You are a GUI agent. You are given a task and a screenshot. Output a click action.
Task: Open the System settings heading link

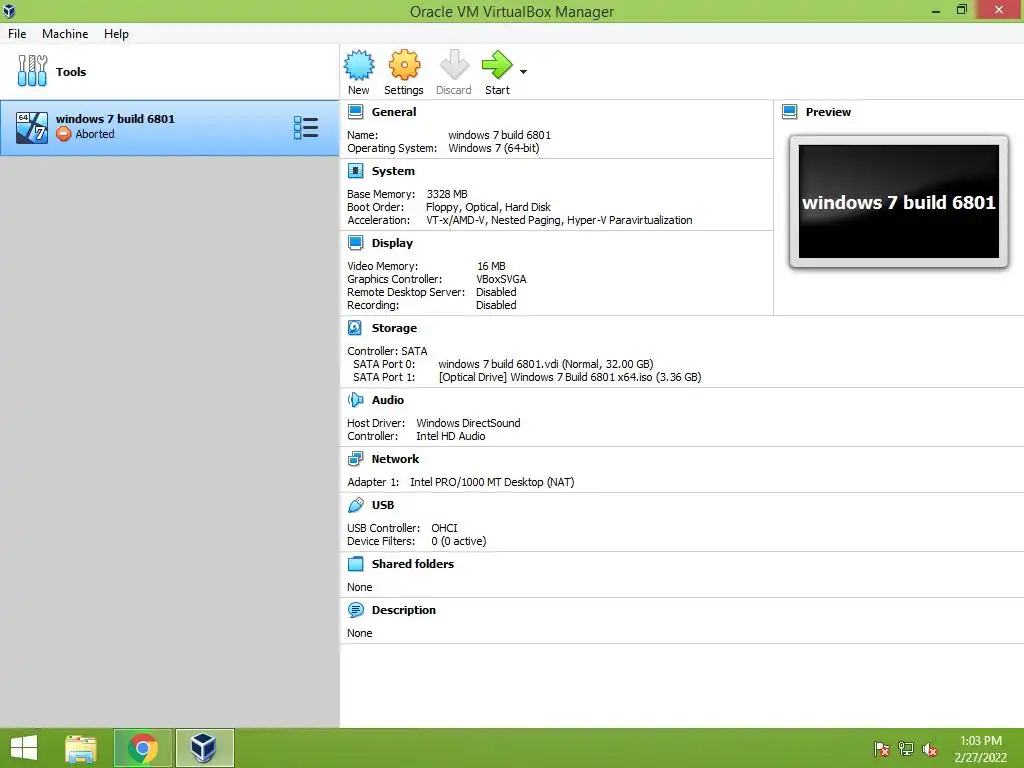coord(393,171)
